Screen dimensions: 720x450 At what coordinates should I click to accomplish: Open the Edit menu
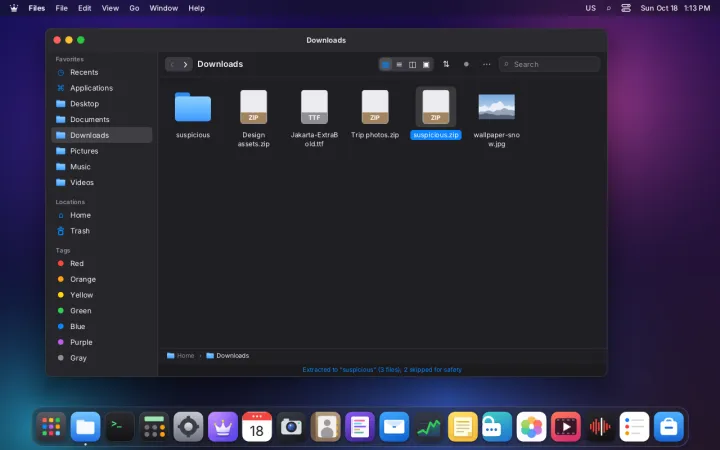pos(84,8)
